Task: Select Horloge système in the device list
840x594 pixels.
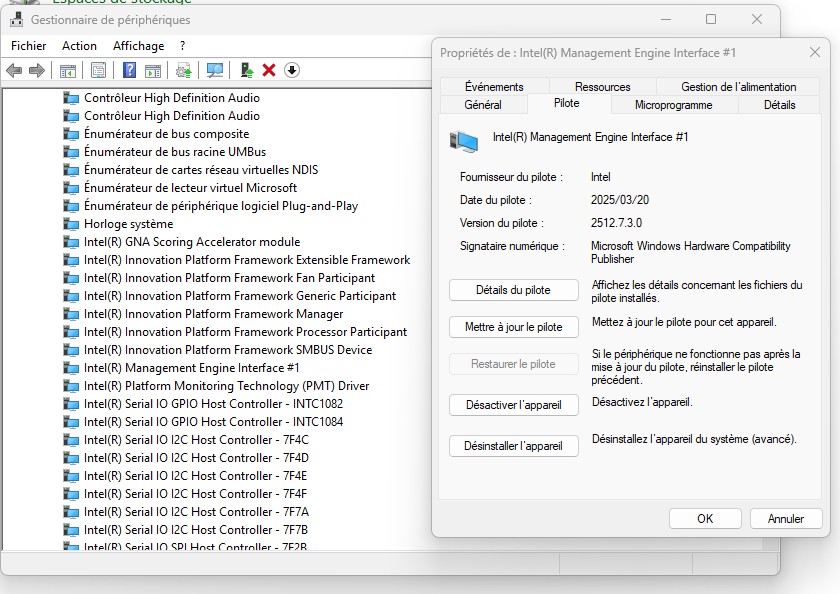Action: (128, 224)
